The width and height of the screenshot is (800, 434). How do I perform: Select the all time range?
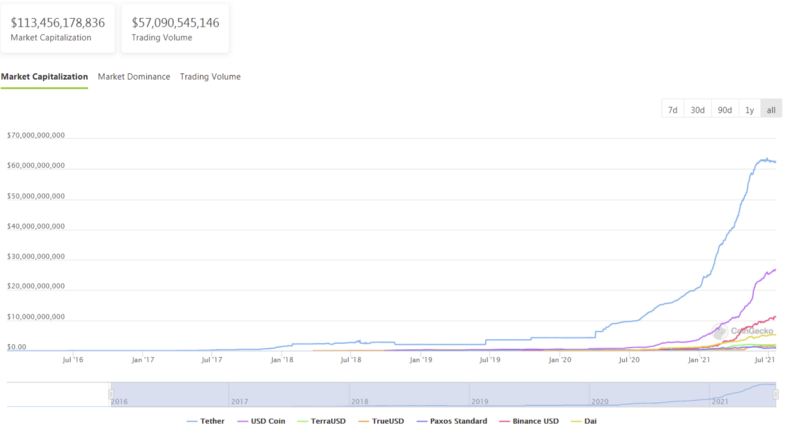pyautogui.click(x=771, y=110)
